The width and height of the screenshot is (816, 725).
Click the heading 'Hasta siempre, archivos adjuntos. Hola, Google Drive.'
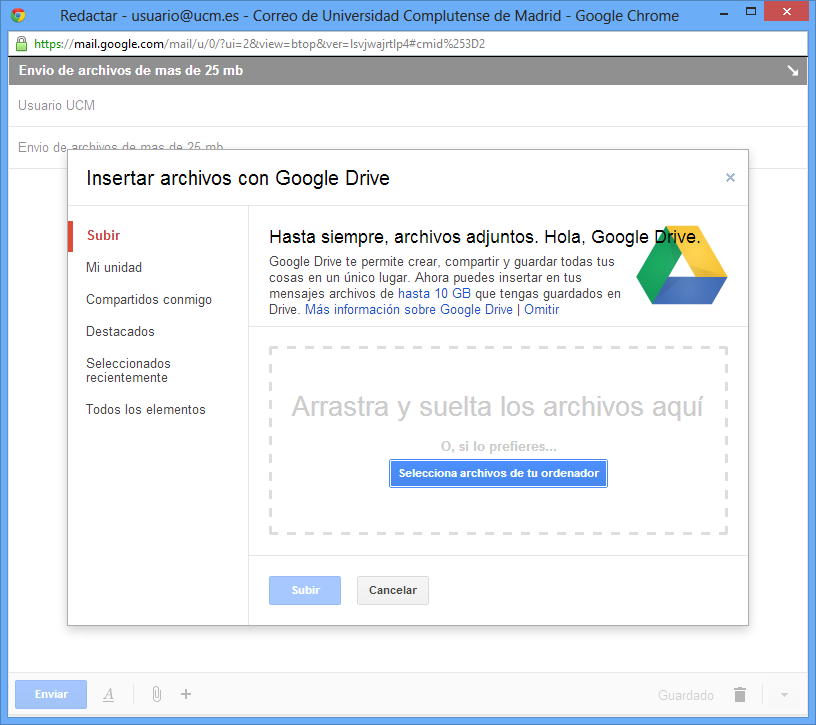[484, 237]
